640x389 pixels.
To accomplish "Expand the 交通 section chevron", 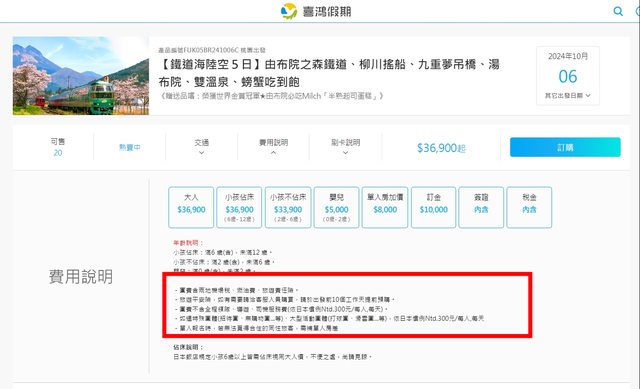I will click(x=202, y=153).
